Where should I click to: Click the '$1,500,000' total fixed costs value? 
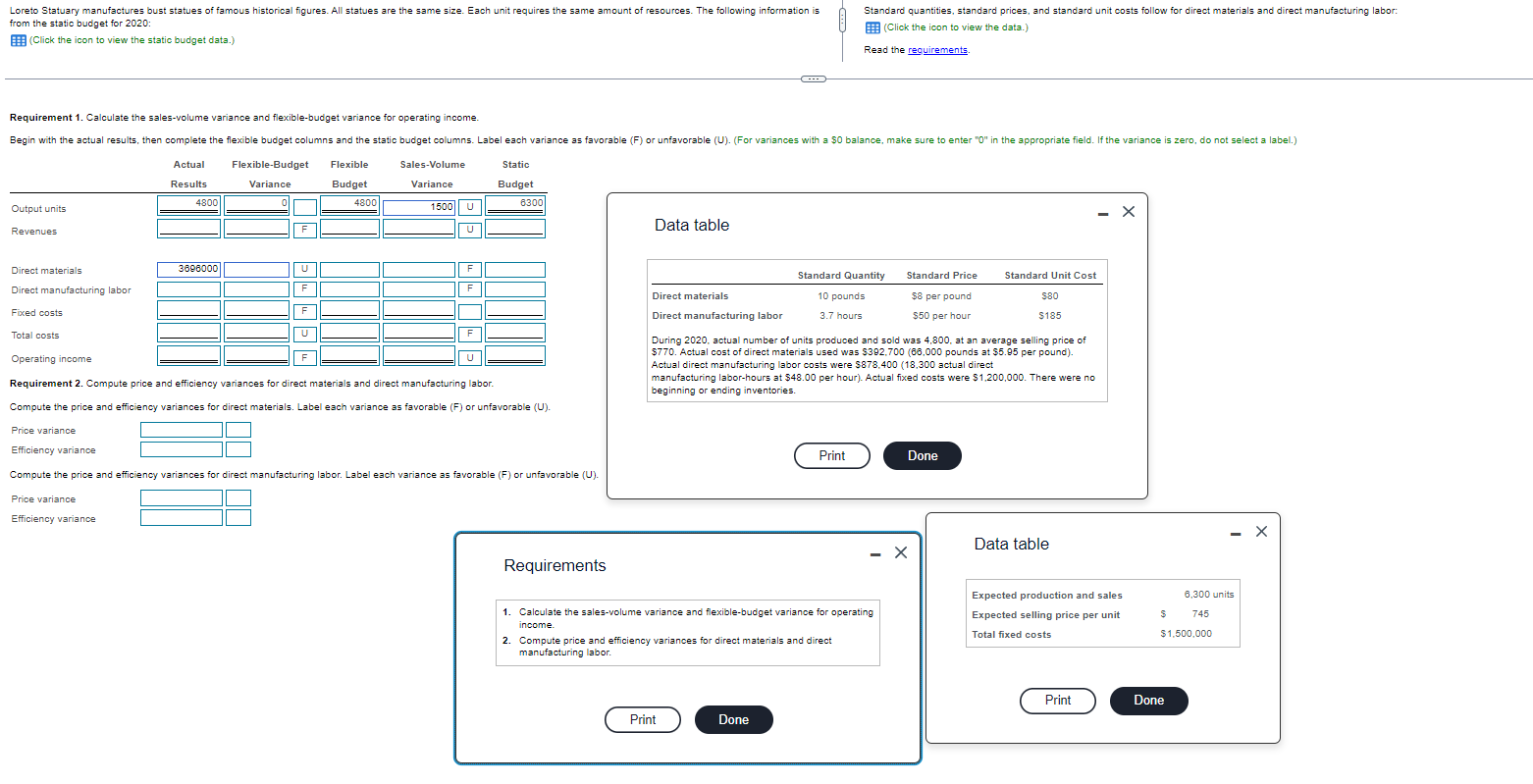click(x=1186, y=634)
